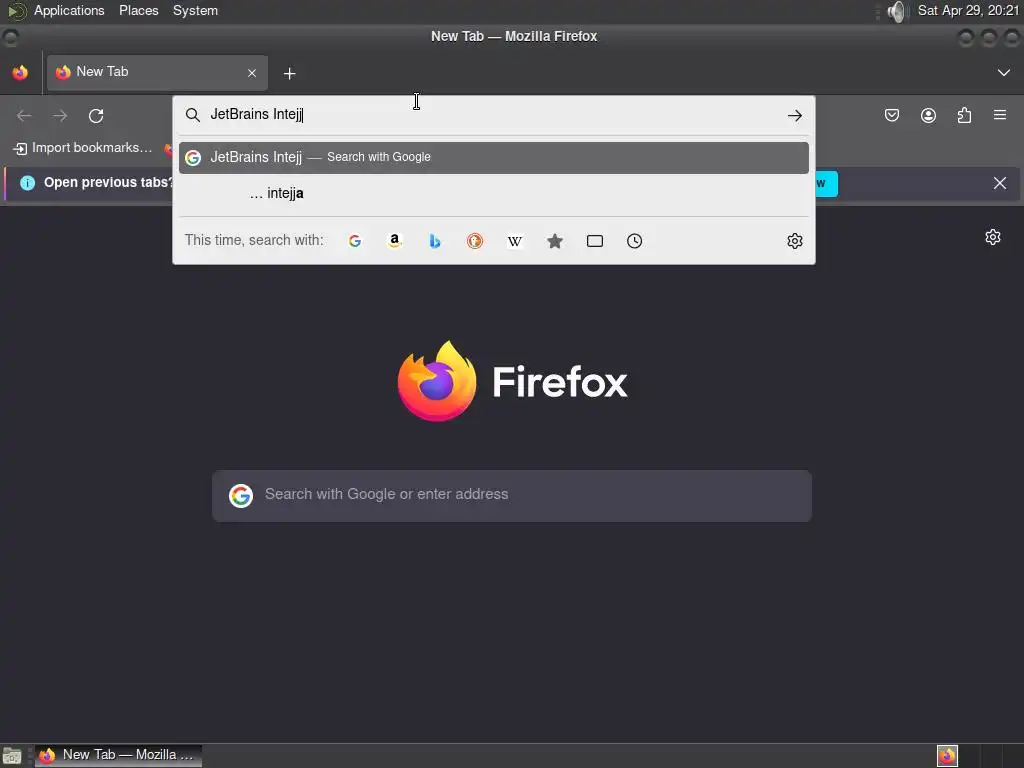Click the Firefox logo on the new tab page
This screenshot has height=768, width=1024.
pos(513,381)
